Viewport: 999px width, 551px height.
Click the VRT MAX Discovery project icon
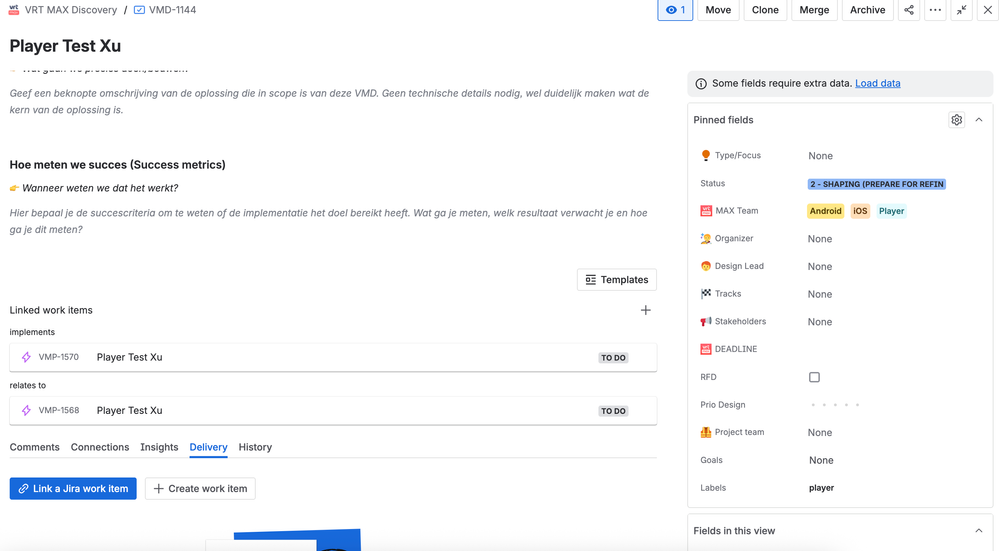click(x=14, y=10)
